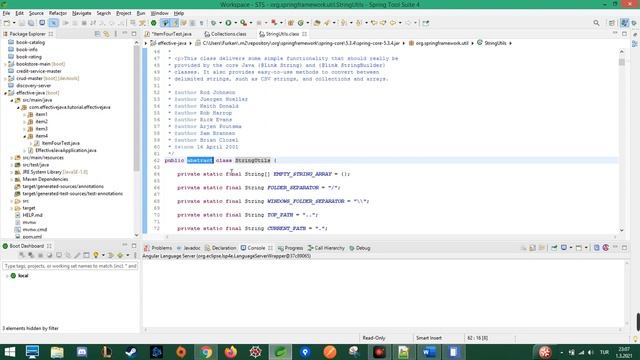The image size is (640, 360).
Task: Switch to the Problems tab
Action: tap(158, 248)
